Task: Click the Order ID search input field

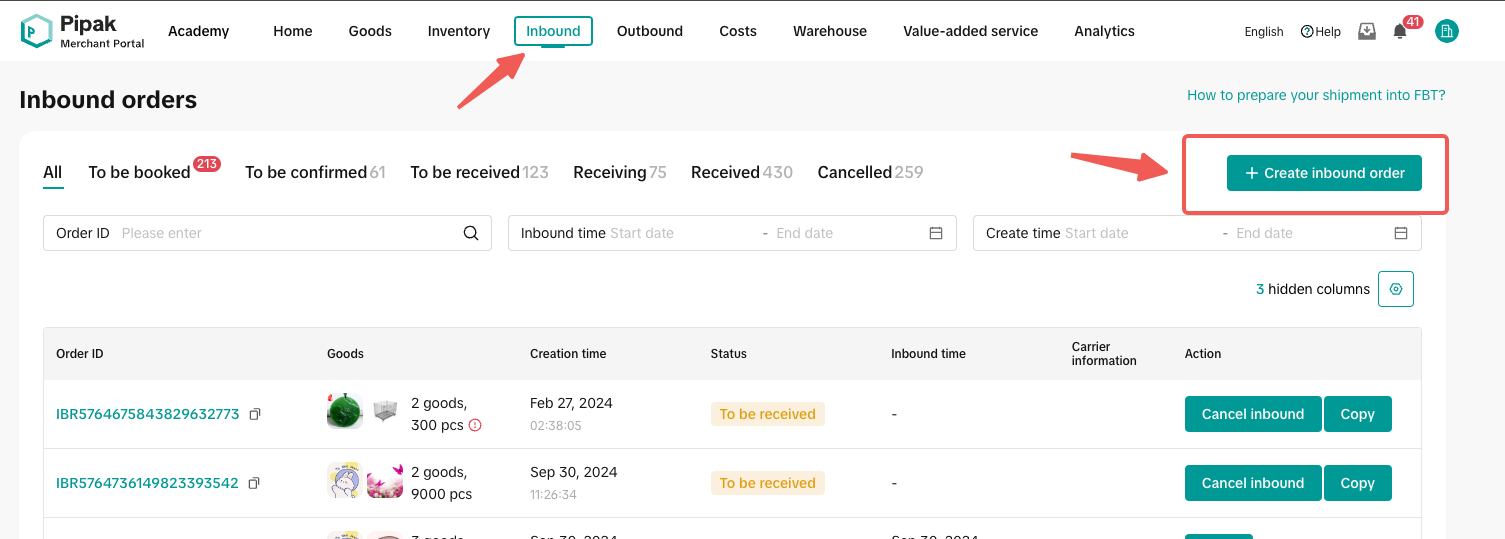Action: (x=285, y=233)
